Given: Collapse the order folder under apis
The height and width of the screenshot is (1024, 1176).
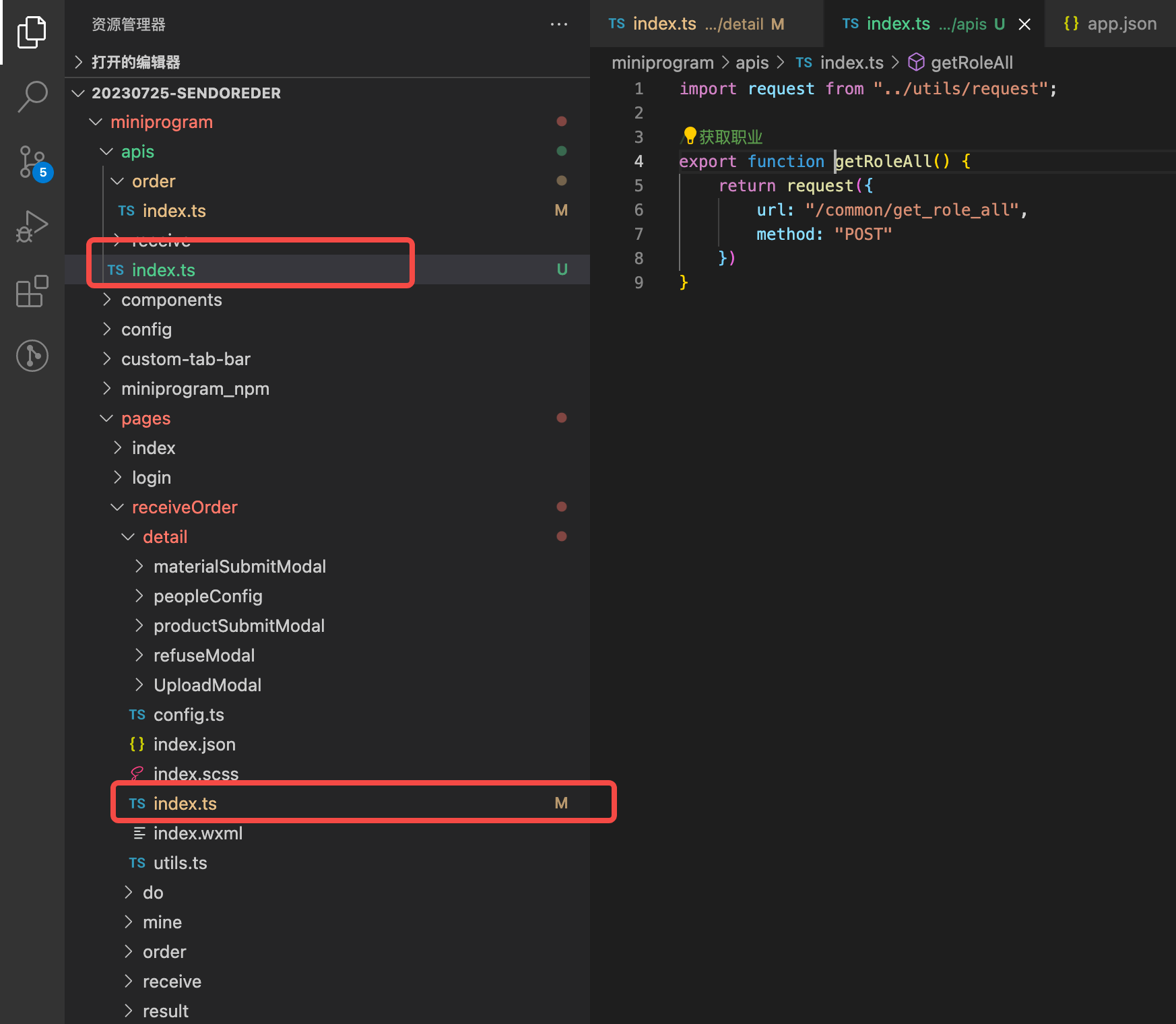Looking at the screenshot, I should pos(327,181).
